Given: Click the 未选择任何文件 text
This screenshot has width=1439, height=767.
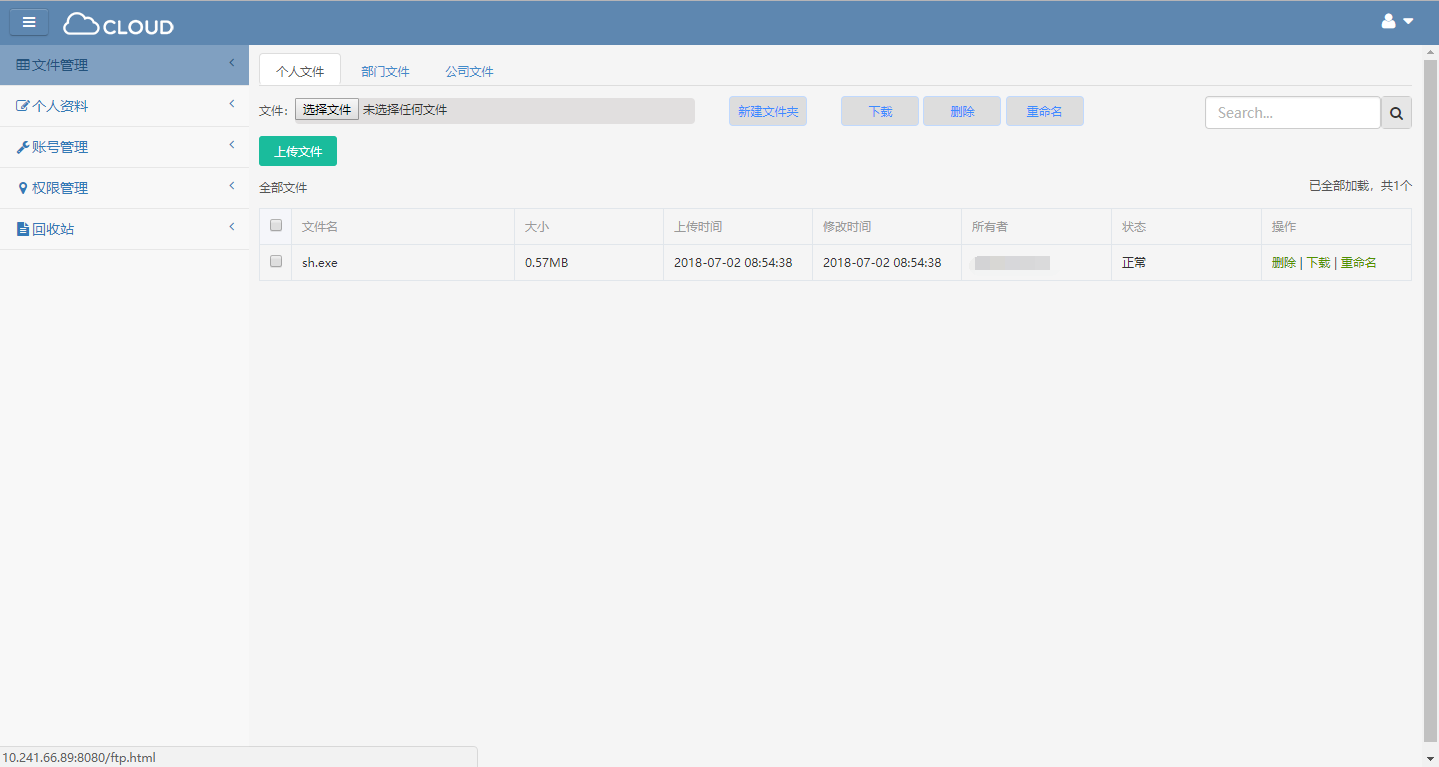Looking at the screenshot, I should tap(405, 110).
